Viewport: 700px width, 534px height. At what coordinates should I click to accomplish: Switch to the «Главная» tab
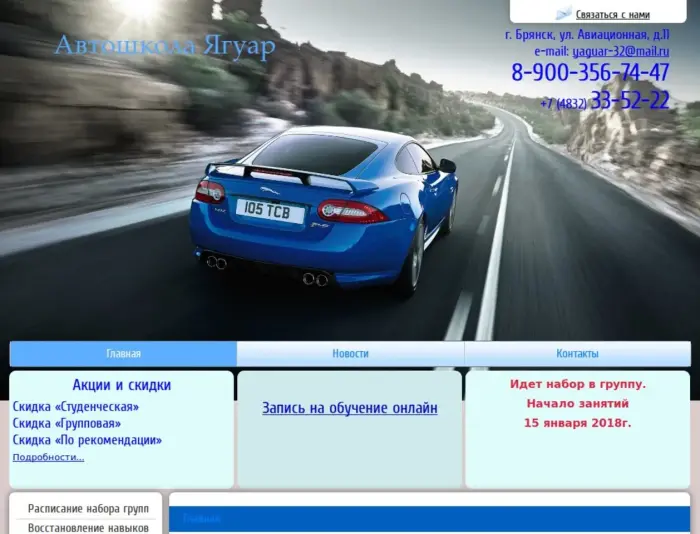(x=123, y=354)
